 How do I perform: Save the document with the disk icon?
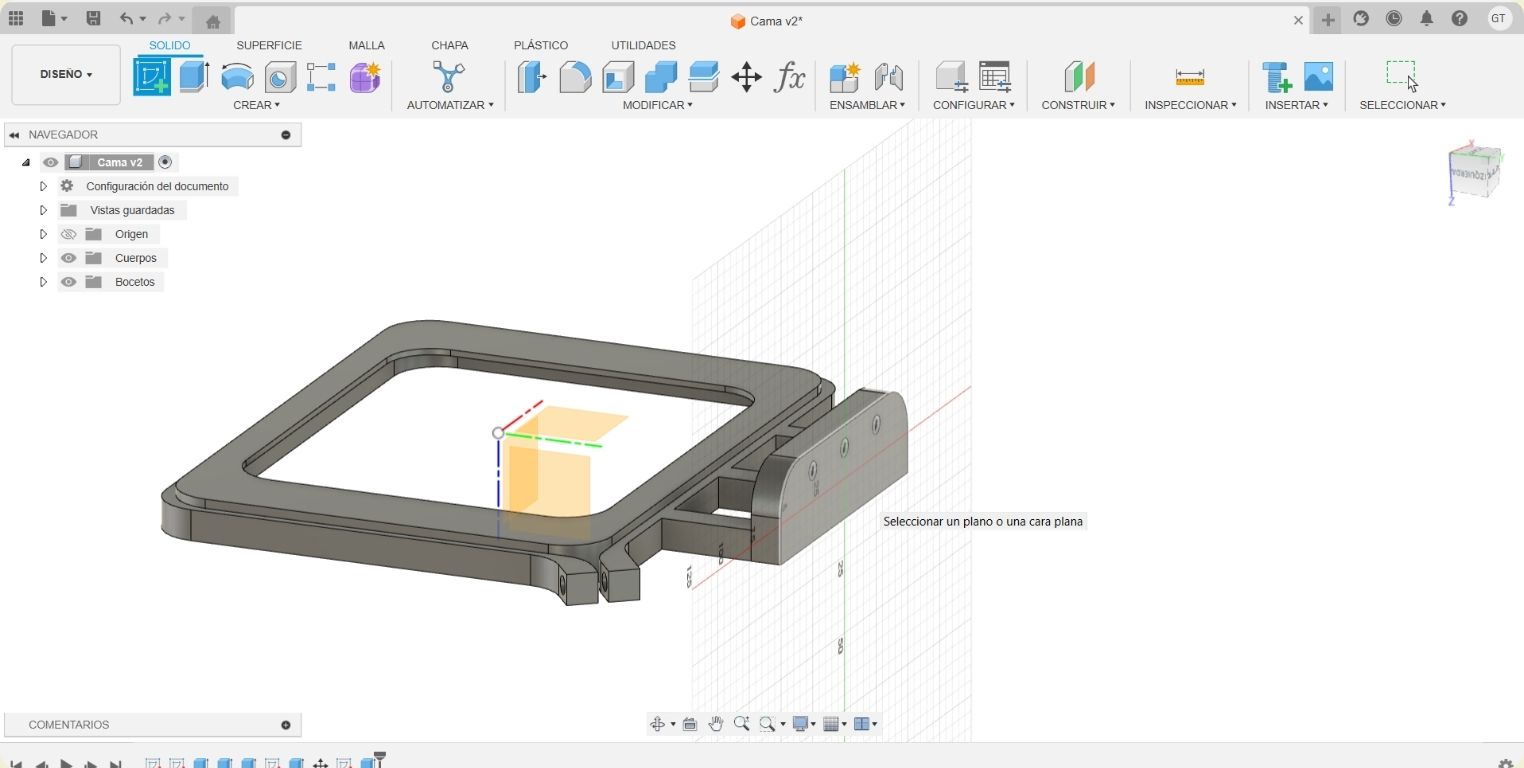[x=93, y=18]
